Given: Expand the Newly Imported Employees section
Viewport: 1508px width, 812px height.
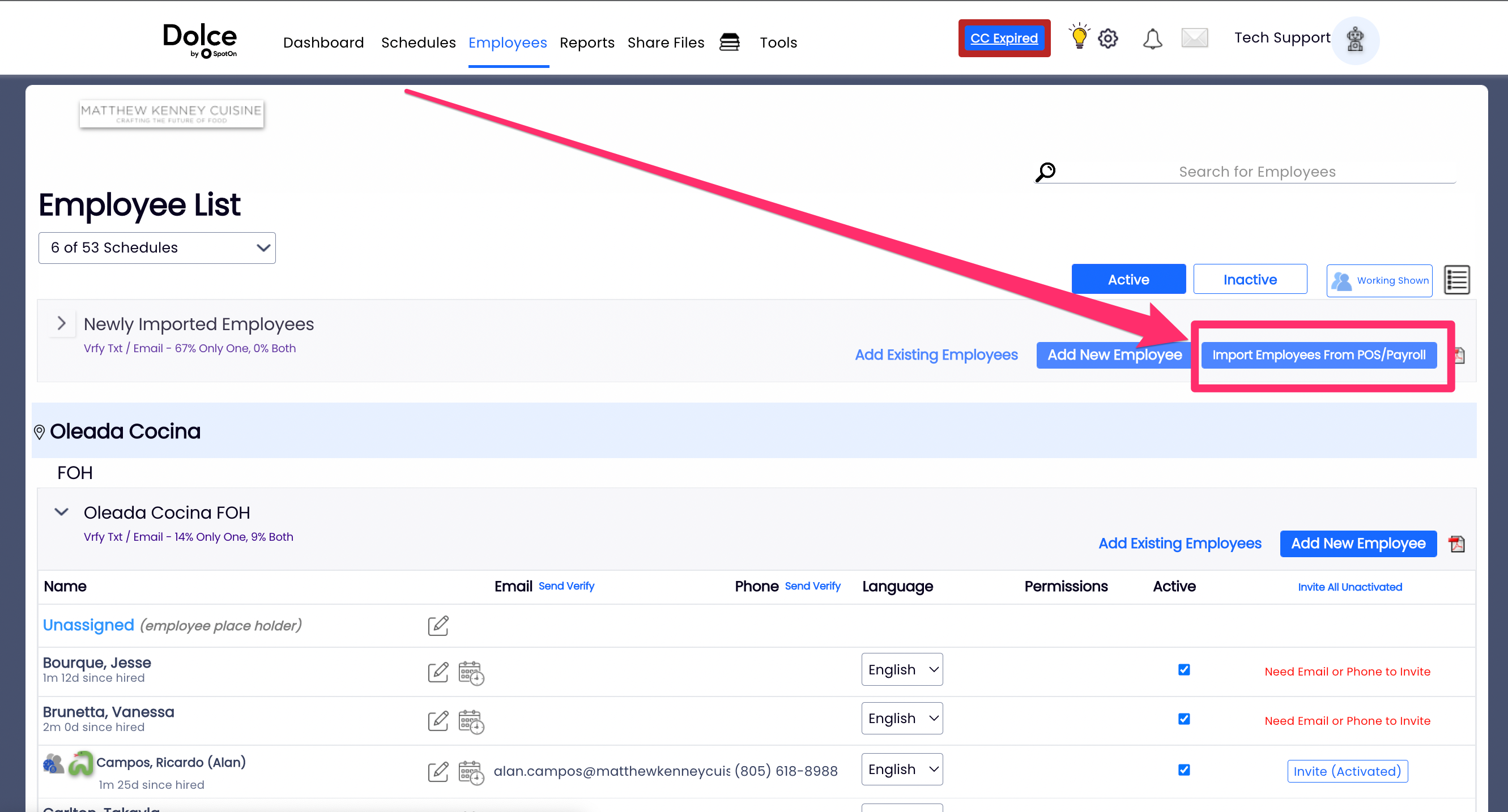Looking at the screenshot, I should pos(62,323).
